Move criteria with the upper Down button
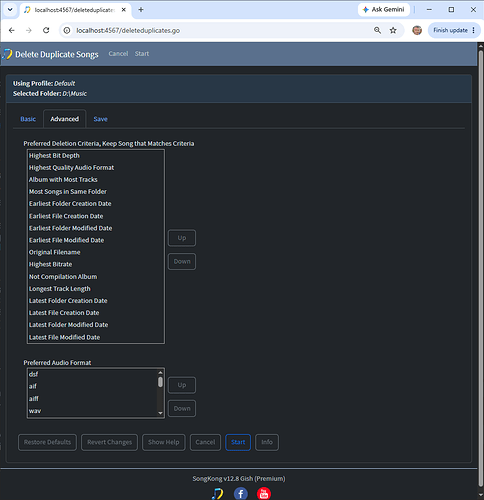 (182, 262)
